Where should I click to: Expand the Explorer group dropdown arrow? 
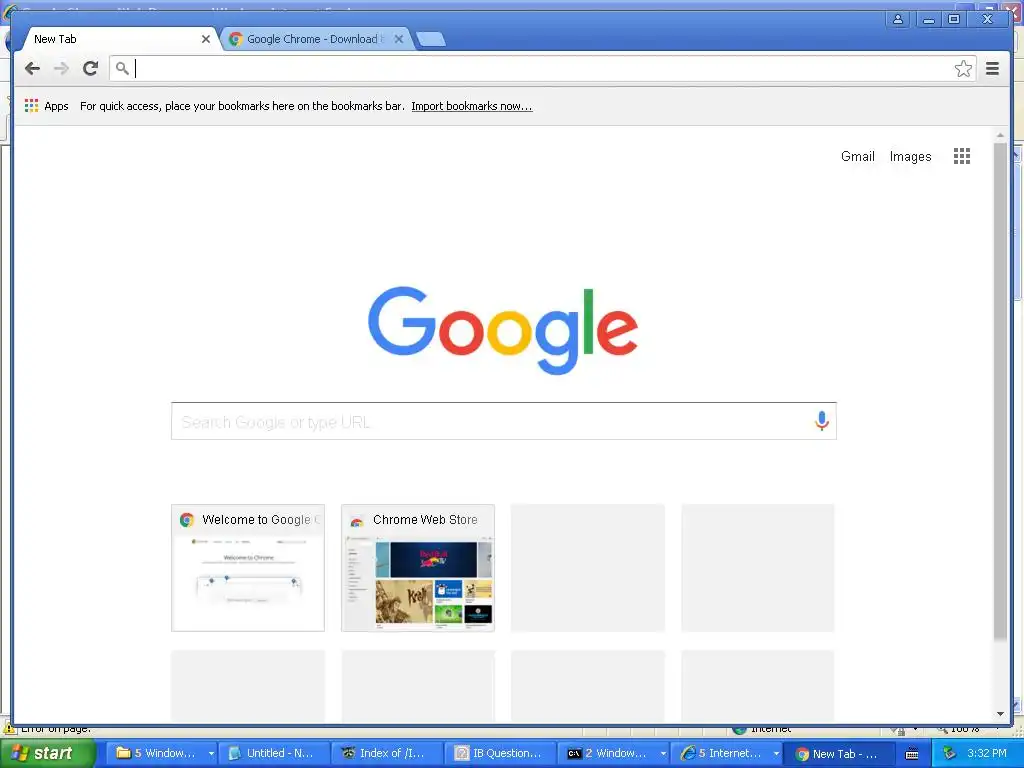[211, 754]
